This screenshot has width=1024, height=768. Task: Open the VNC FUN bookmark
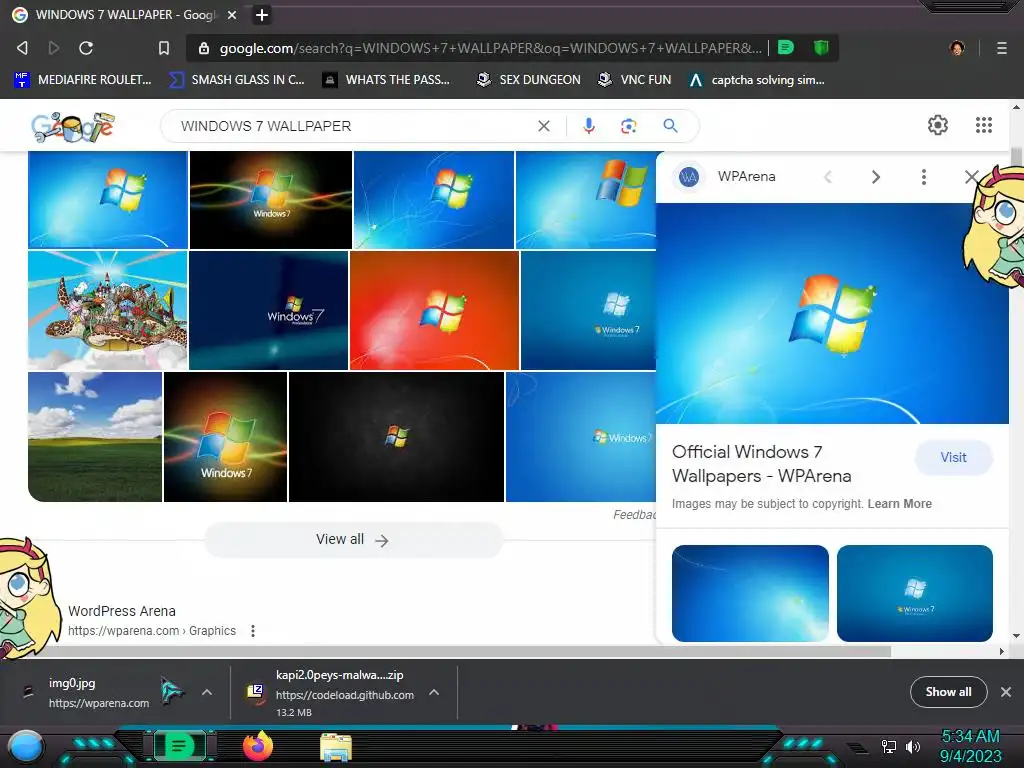[635, 80]
